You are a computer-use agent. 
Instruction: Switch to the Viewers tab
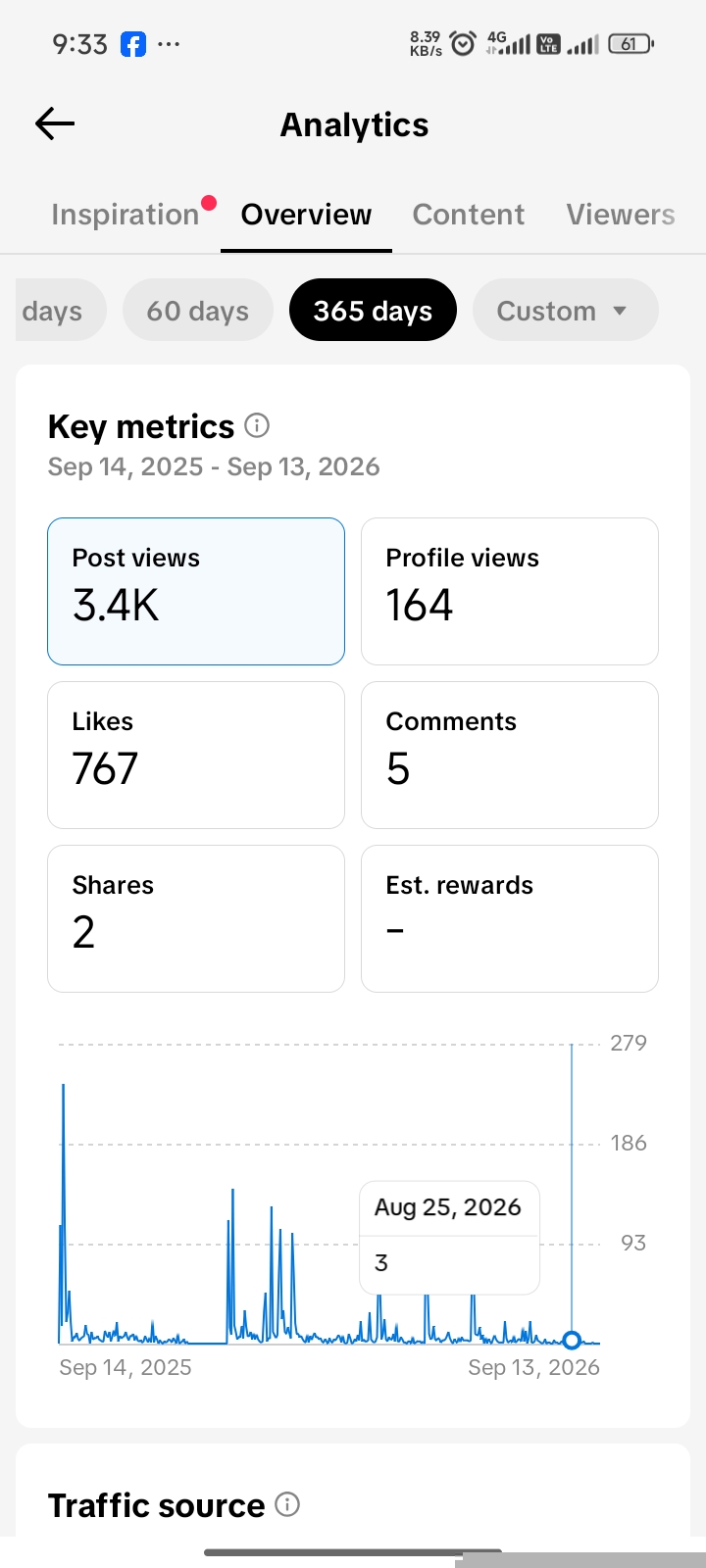point(621,214)
